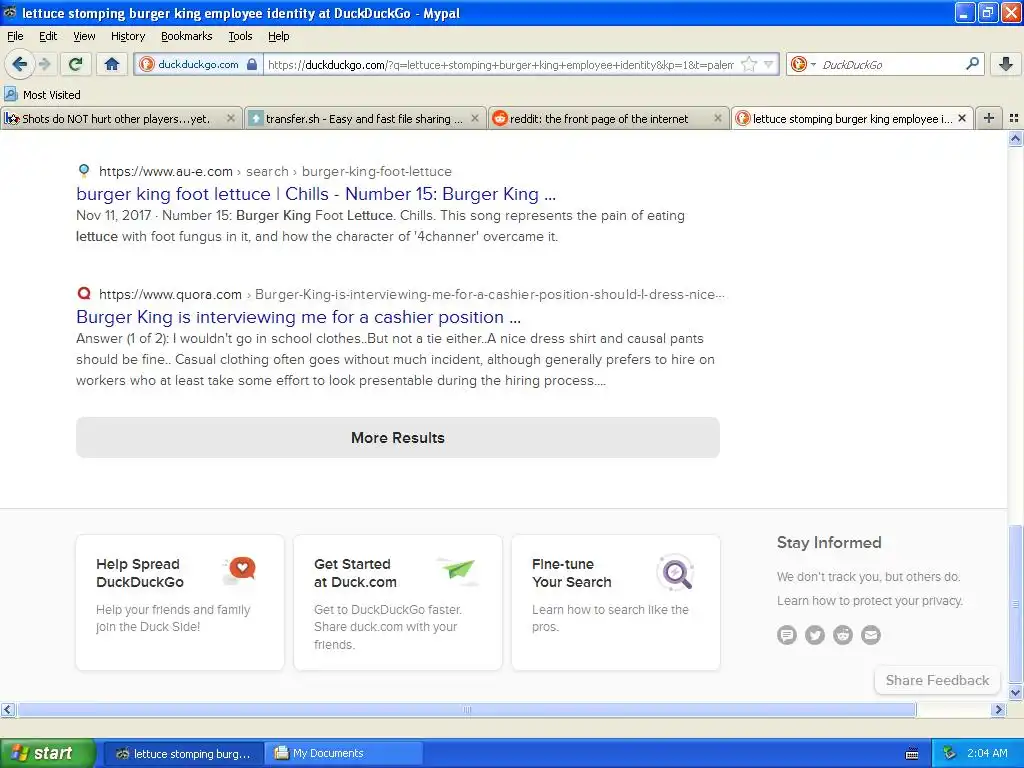Click the duckduckgo.com site identity label
This screenshot has height=768, width=1024.
[x=198, y=64]
